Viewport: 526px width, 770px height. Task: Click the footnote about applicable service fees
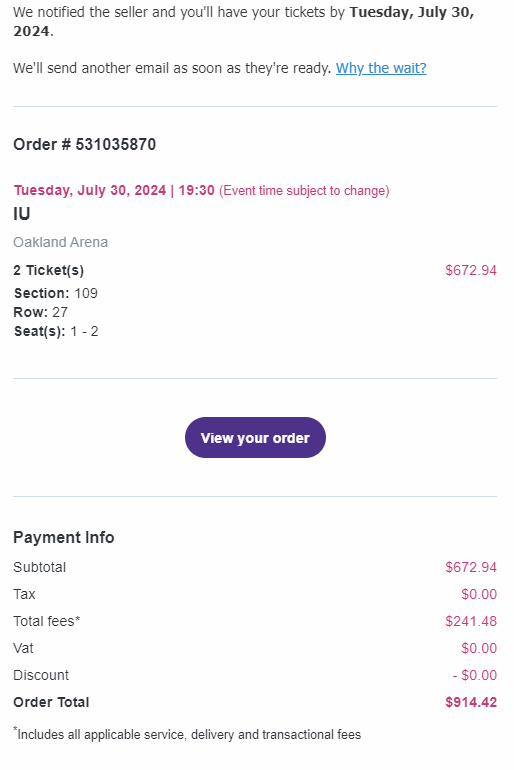[187, 734]
